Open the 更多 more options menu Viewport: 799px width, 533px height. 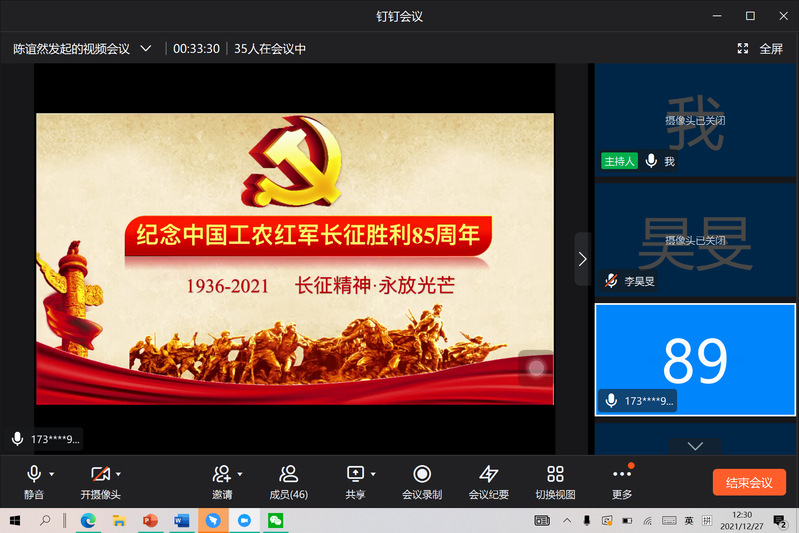622,482
